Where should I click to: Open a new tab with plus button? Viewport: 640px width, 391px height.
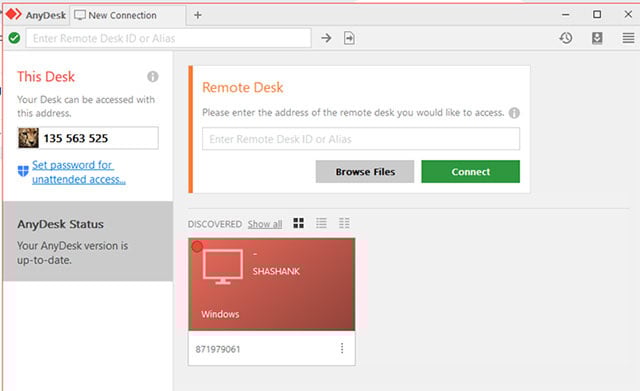(x=198, y=15)
